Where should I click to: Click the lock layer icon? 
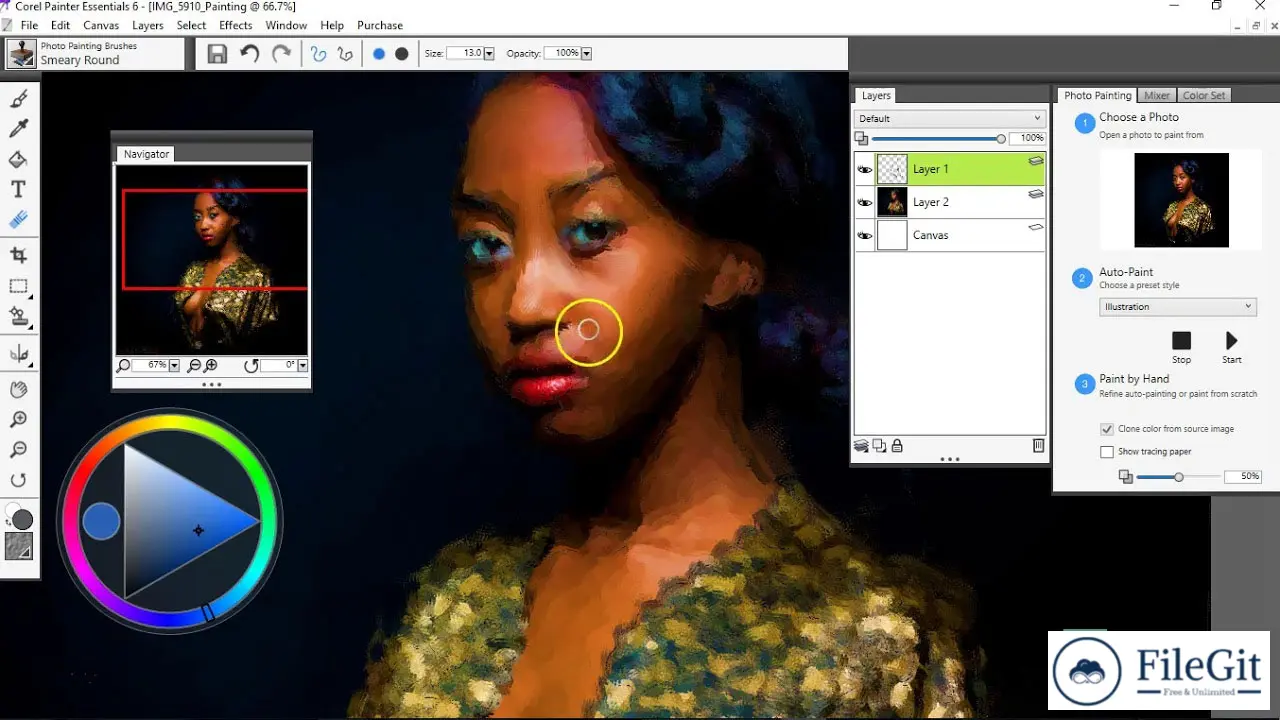pyautogui.click(x=897, y=446)
